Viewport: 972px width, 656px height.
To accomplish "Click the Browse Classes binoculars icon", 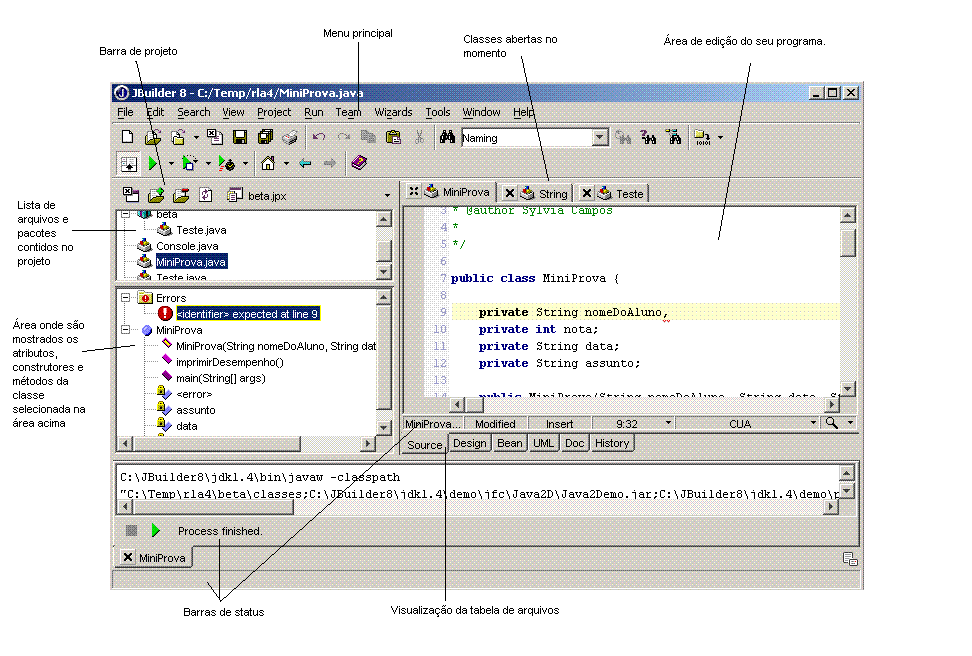I will tap(673, 137).
